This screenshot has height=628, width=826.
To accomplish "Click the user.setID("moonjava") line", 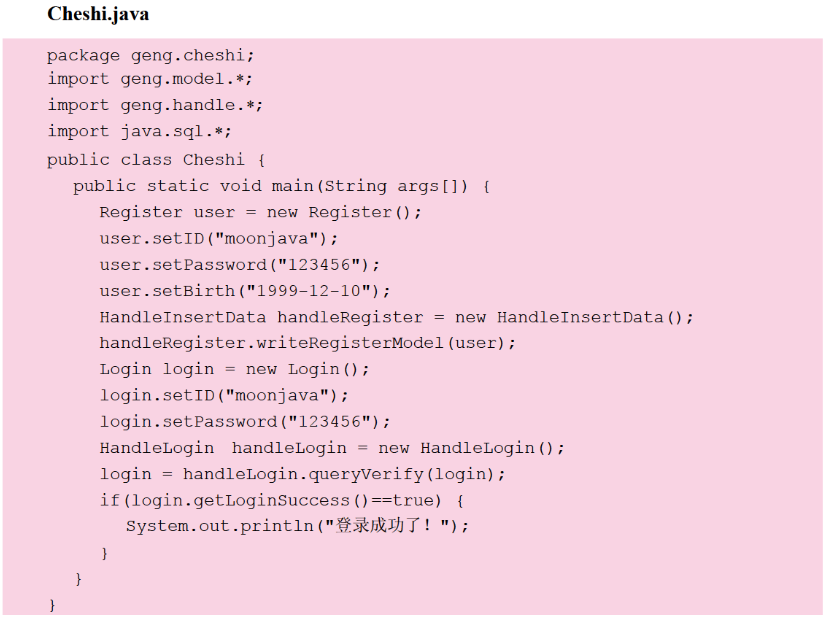I will pos(219,238).
